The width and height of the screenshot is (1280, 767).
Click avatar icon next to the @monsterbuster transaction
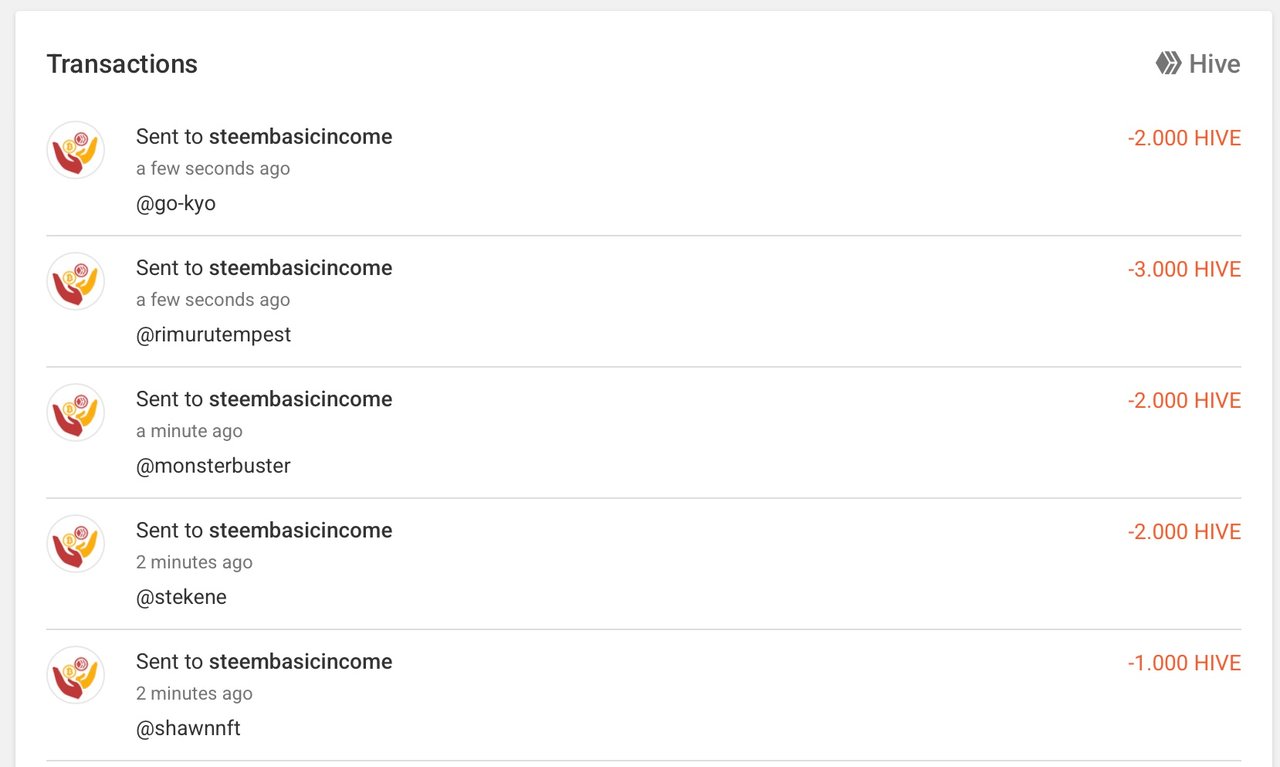pos(76,412)
